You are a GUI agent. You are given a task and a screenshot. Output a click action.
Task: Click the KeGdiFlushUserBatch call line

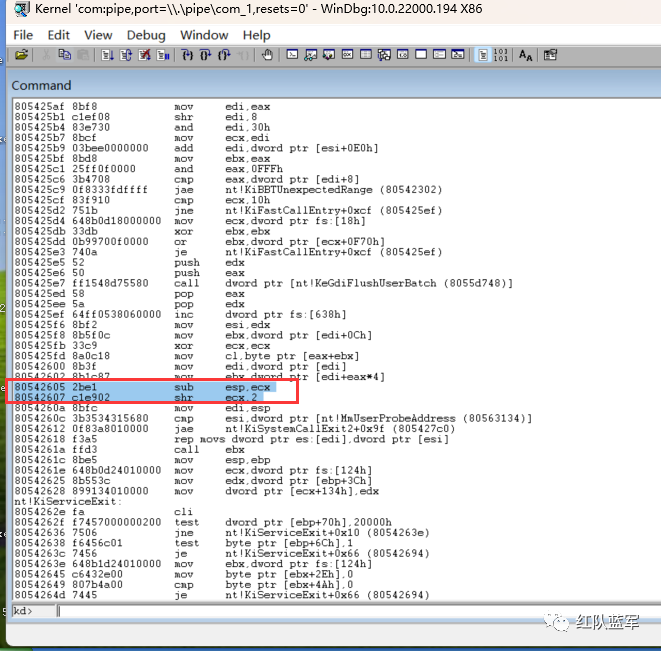(263, 283)
